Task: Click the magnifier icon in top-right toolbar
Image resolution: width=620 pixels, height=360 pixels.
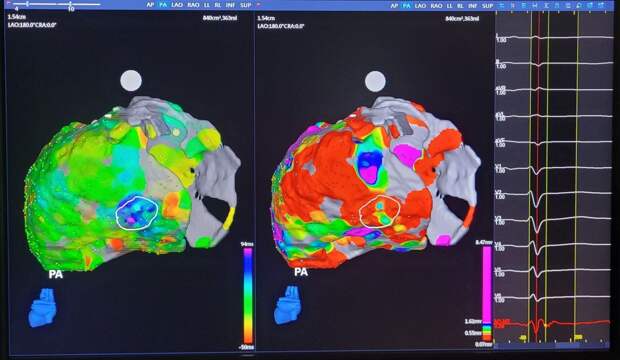Action: click(x=578, y=6)
